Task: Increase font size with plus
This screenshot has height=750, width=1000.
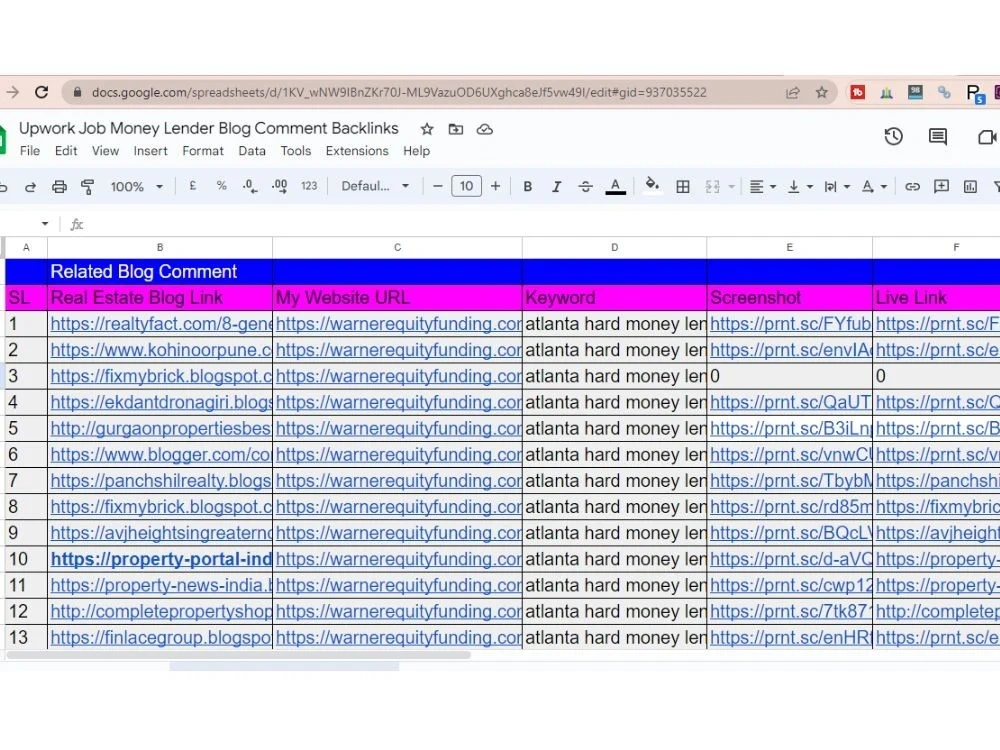Action: click(495, 186)
